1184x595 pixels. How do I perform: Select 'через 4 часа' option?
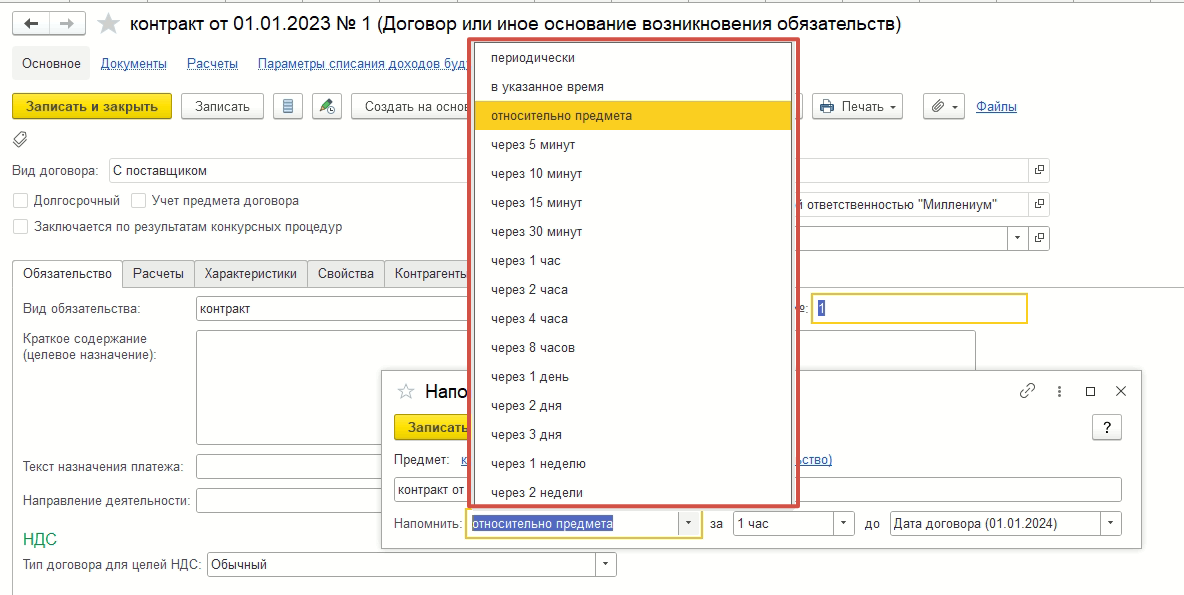(633, 319)
